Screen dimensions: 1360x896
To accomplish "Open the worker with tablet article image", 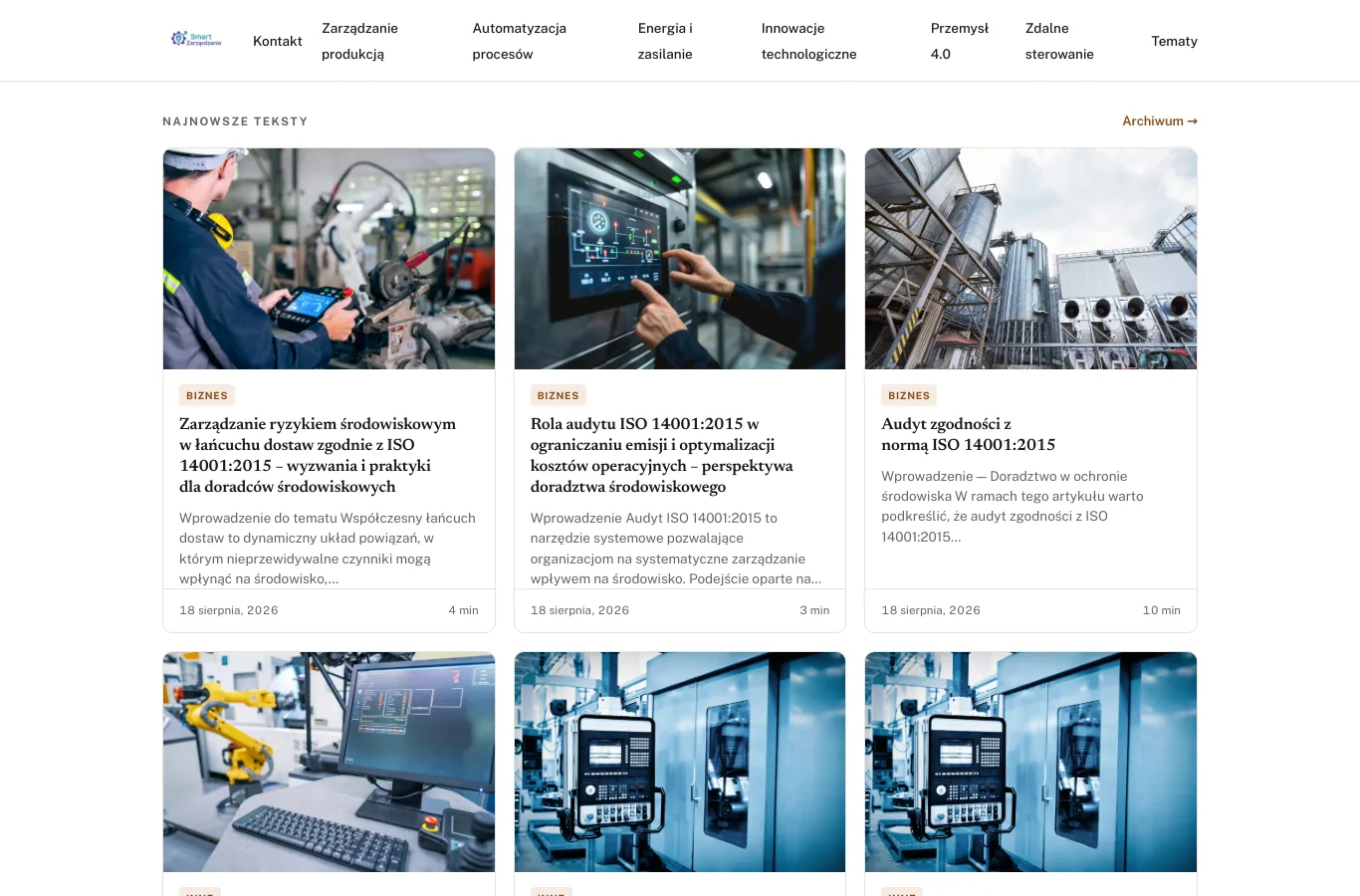I will click(329, 259).
